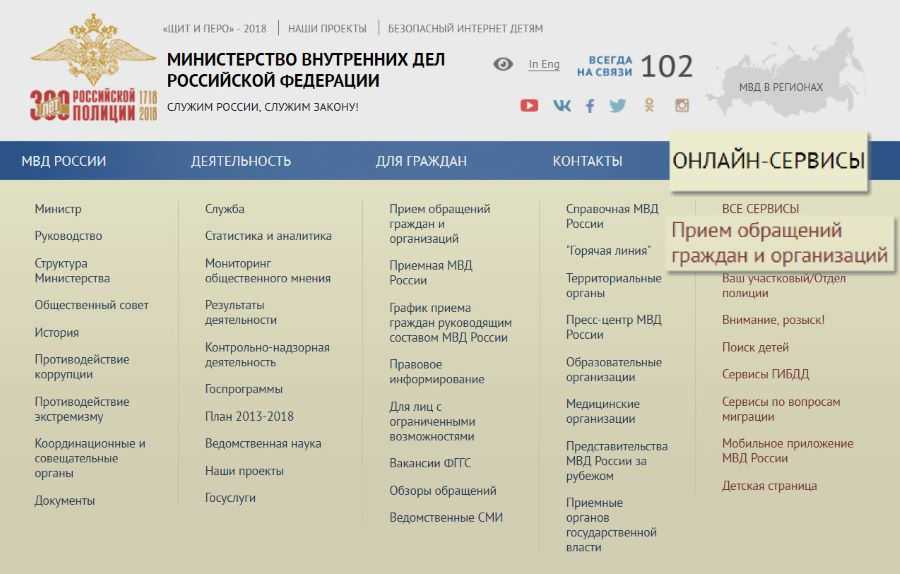Viewport: 900px width, 574px height.
Task: Click Безопасный интернет детям top link
Action: click(465, 28)
